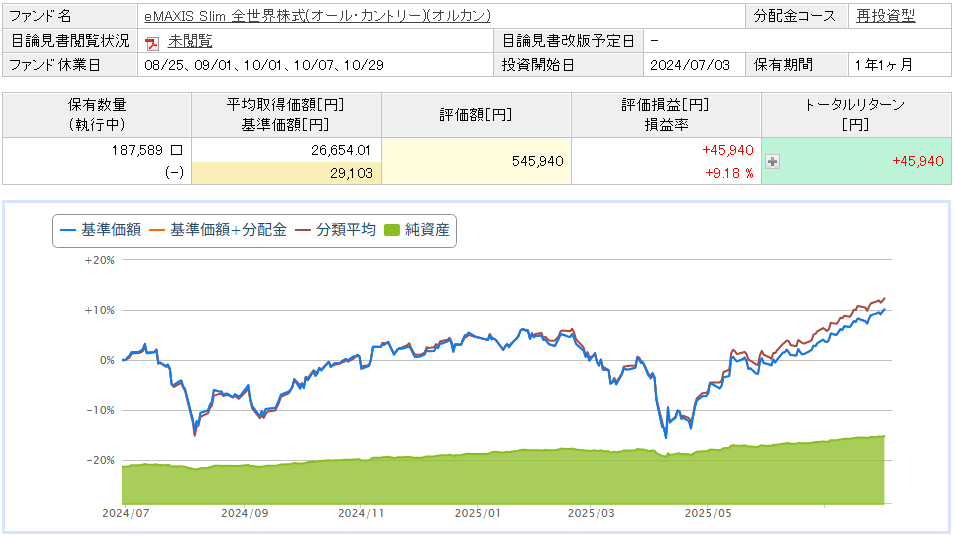
Task: Click the 保有数量 column header
Action: [97, 115]
